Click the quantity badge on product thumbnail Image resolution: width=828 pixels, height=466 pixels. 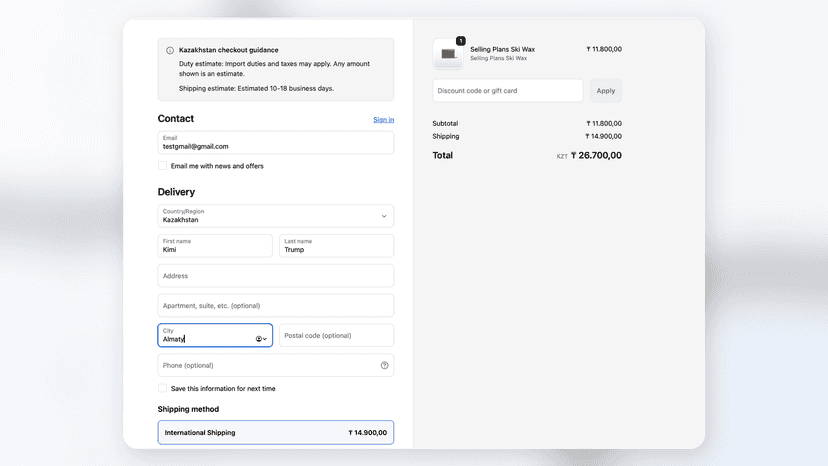tap(460, 41)
